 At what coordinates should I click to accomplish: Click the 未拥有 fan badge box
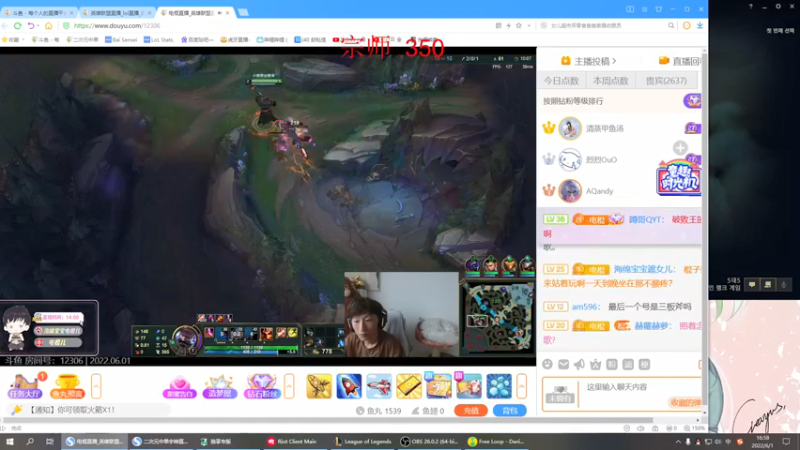(560, 393)
